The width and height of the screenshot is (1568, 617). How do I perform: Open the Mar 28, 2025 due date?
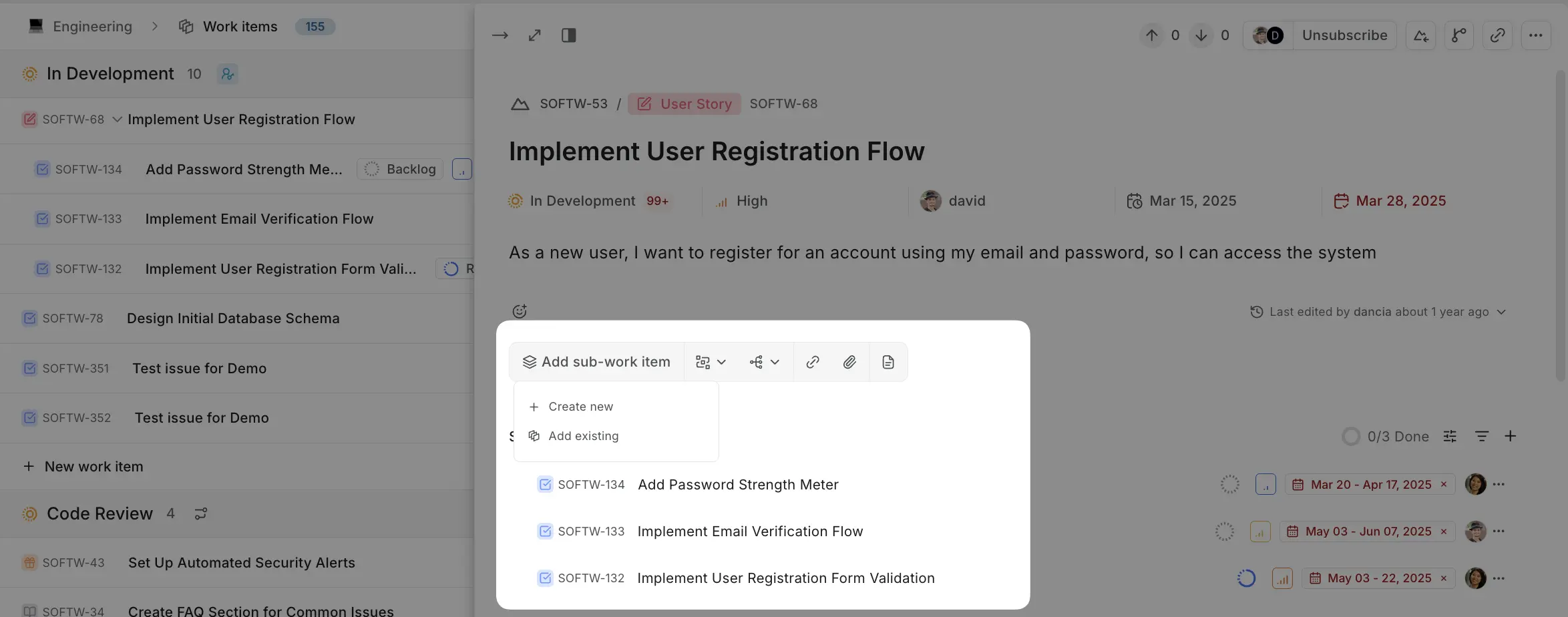coord(1400,201)
